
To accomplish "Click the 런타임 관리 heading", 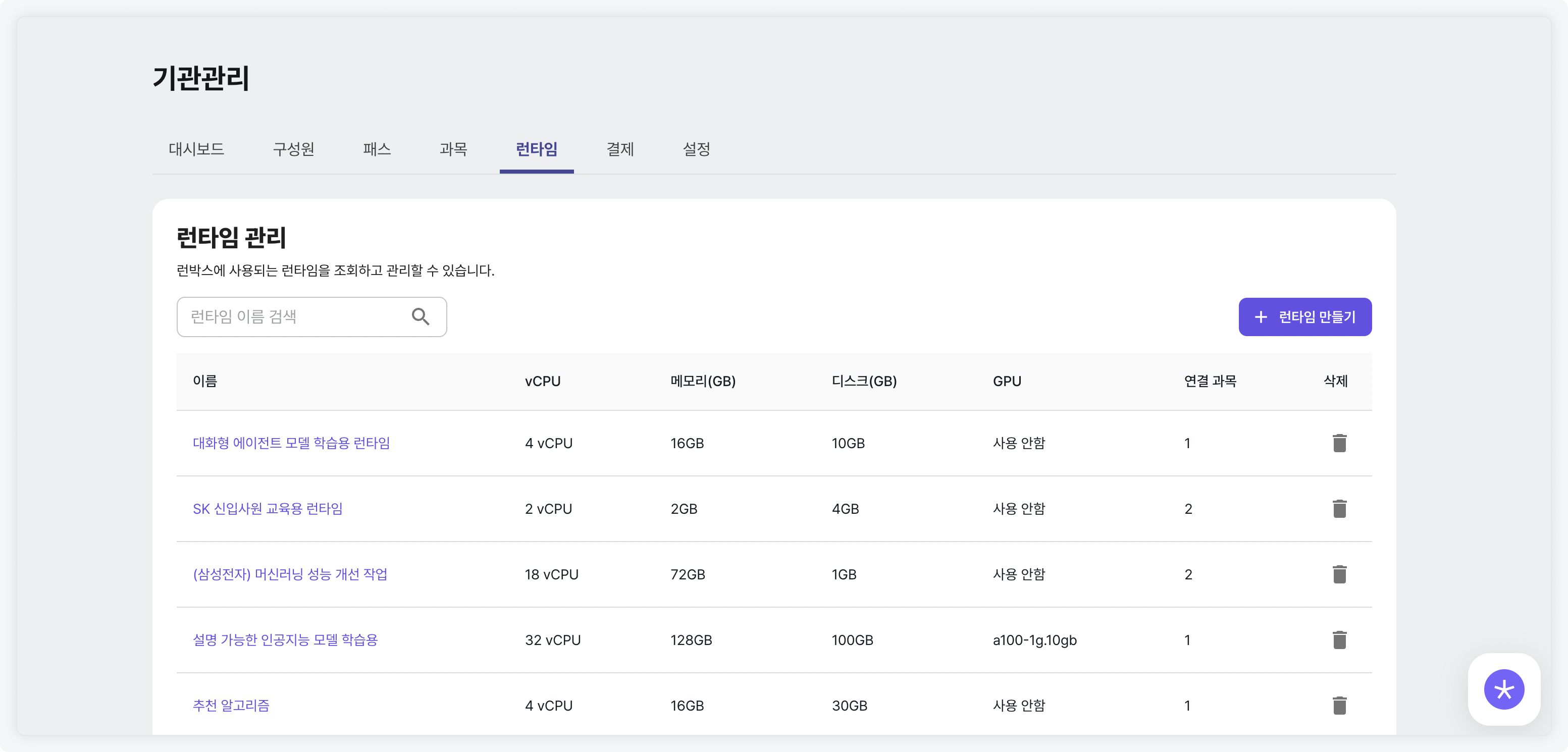I will (231, 237).
